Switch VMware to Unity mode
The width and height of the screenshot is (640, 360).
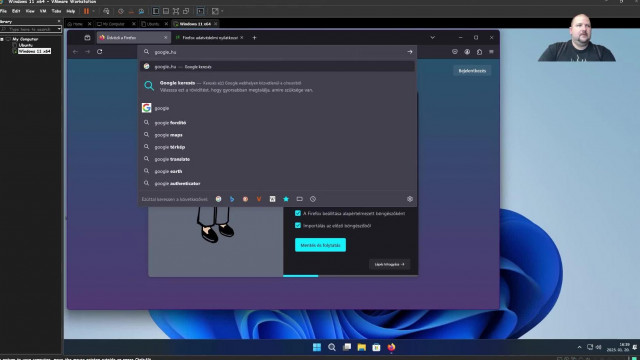click(x=186, y=11)
